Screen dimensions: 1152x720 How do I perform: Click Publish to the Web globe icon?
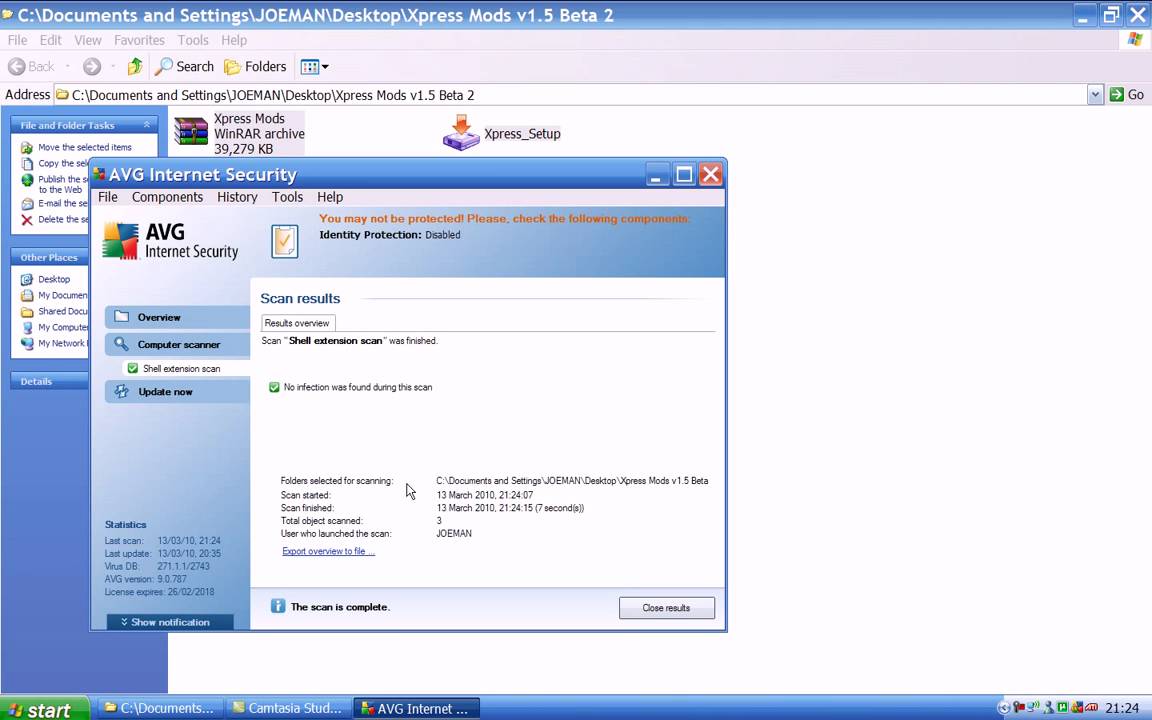coord(27,180)
